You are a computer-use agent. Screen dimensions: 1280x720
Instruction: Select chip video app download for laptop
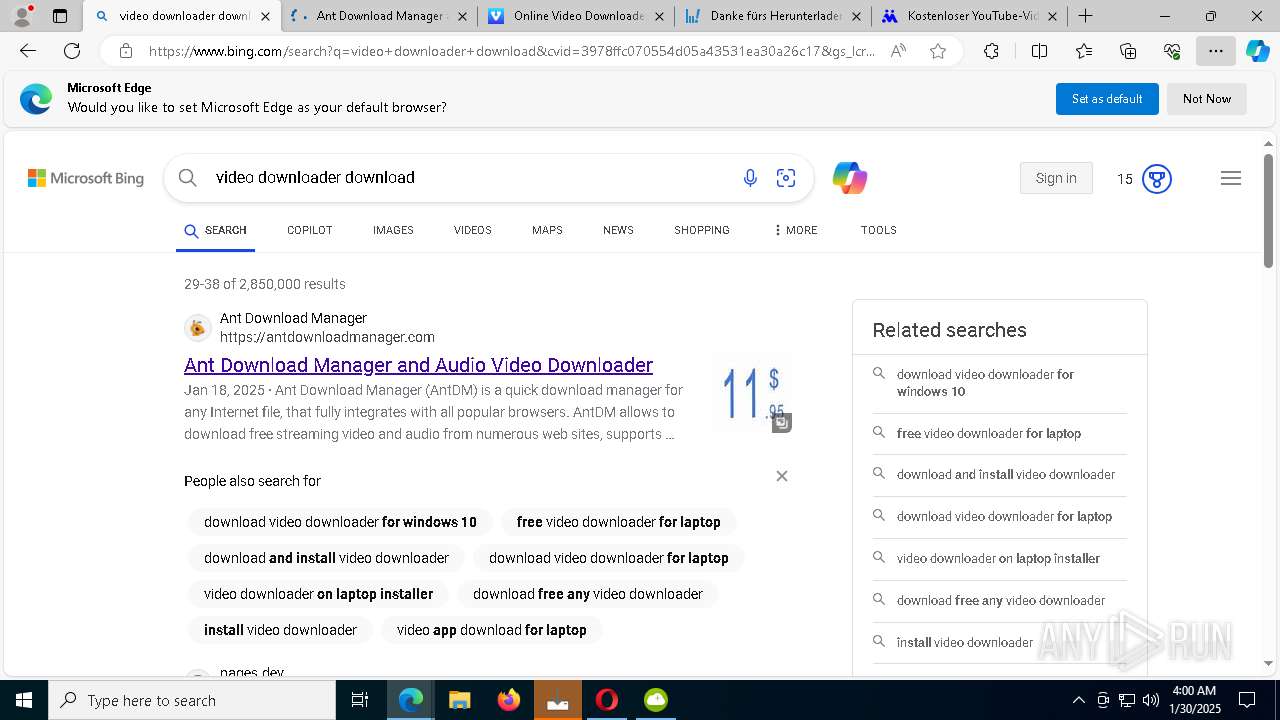pos(491,630)
